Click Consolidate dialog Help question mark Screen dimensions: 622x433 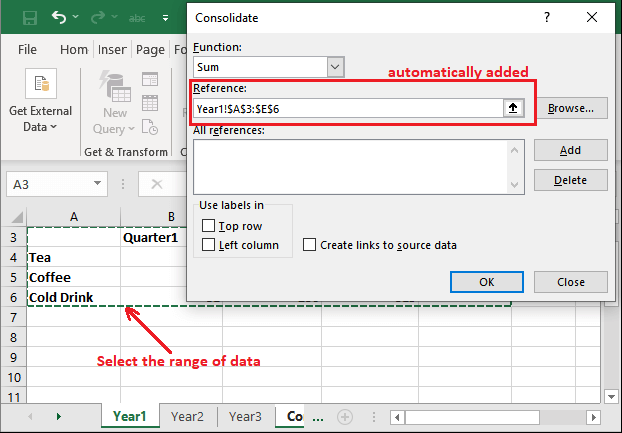pyautogui.click(x=547, y=17)
